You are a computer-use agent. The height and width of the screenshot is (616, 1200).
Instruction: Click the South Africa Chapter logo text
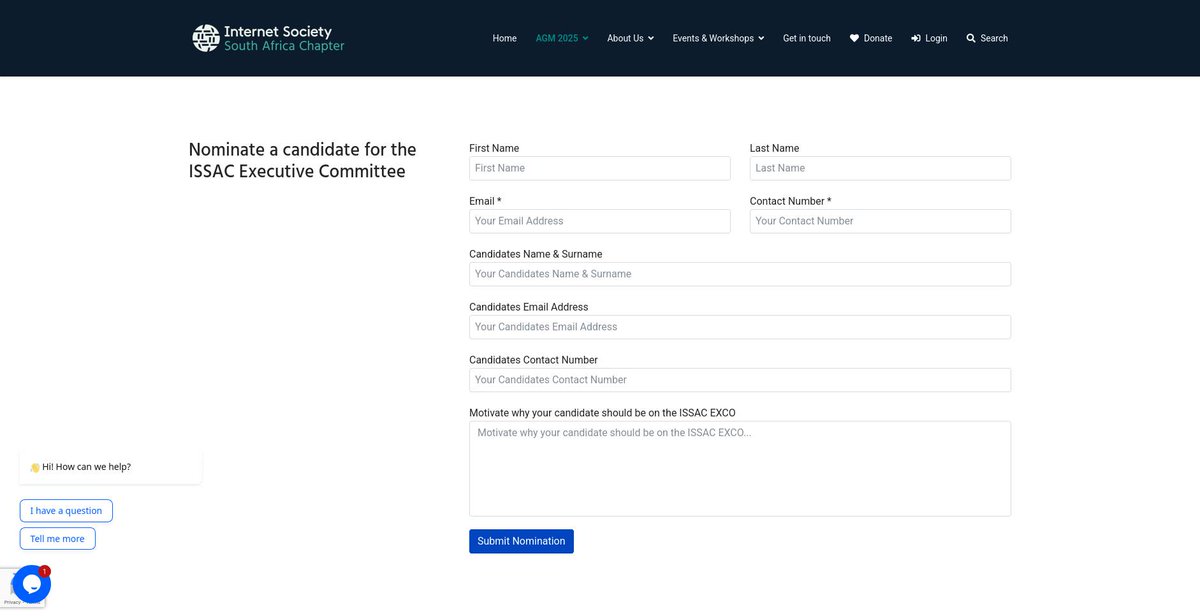click(x=284, y=46)
